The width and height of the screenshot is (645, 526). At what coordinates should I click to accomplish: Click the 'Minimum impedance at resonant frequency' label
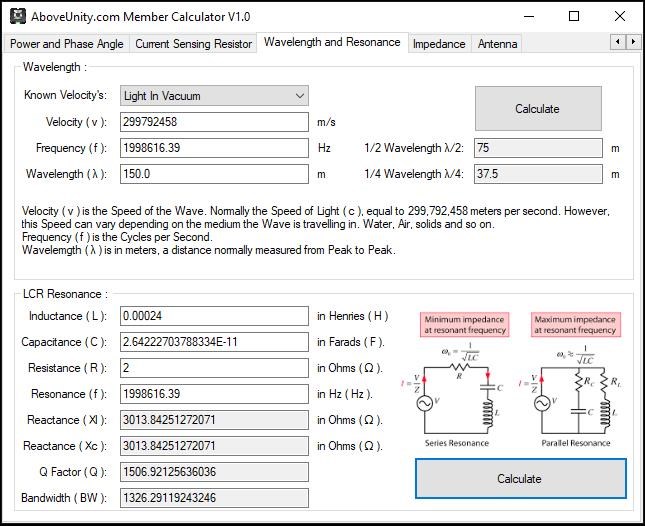[464, 324]
